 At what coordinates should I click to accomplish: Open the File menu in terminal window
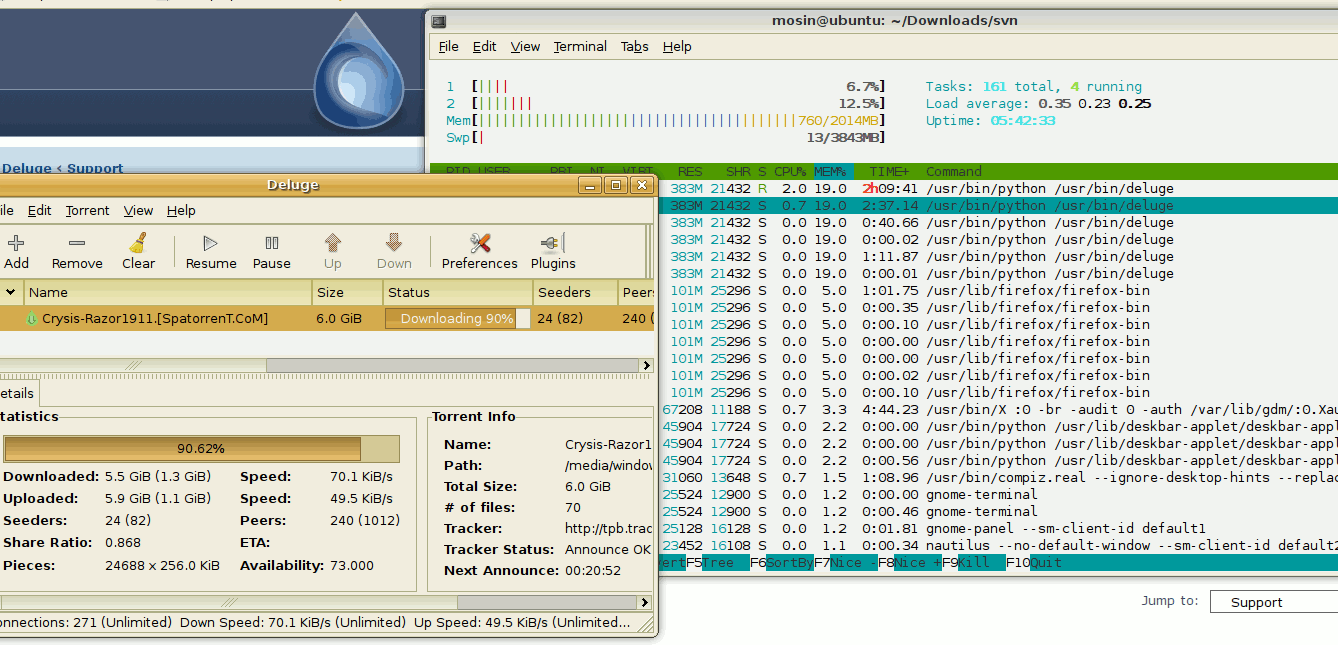449,46
